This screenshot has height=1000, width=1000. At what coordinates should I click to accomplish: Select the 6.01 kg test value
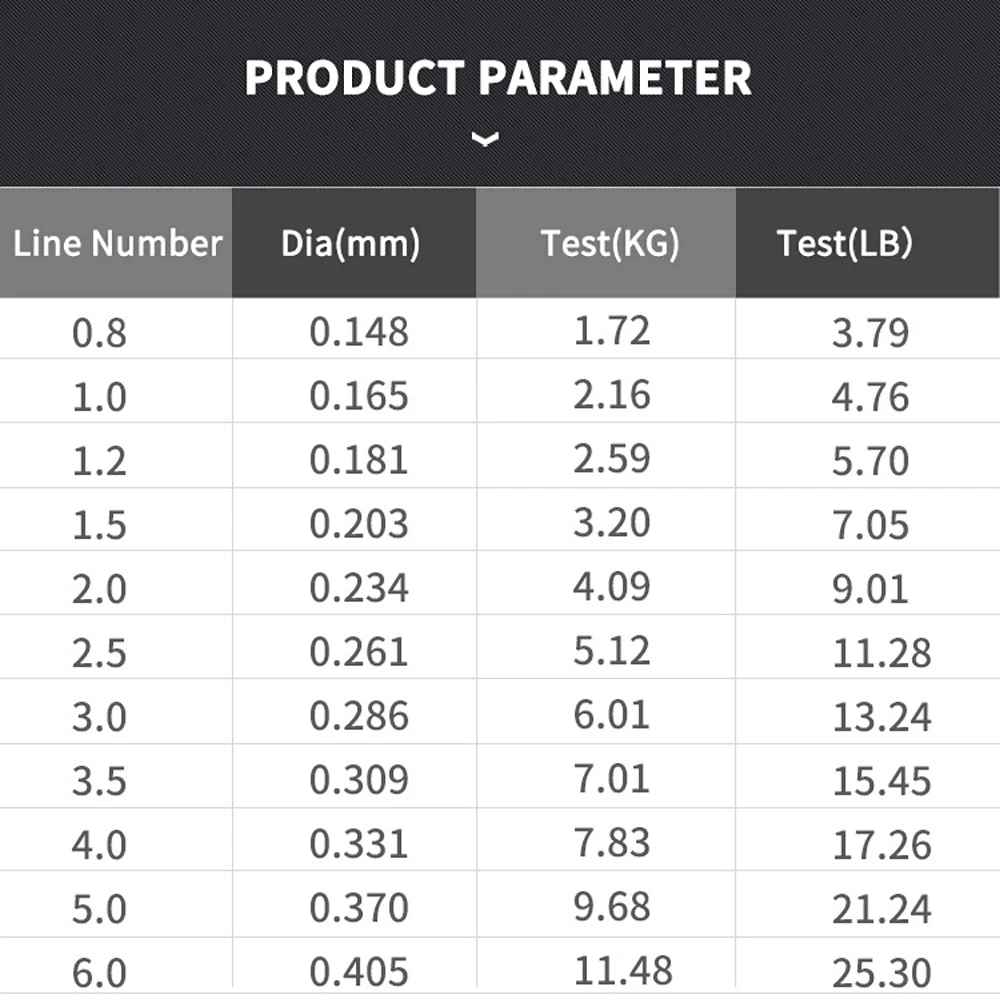[612, 715]
